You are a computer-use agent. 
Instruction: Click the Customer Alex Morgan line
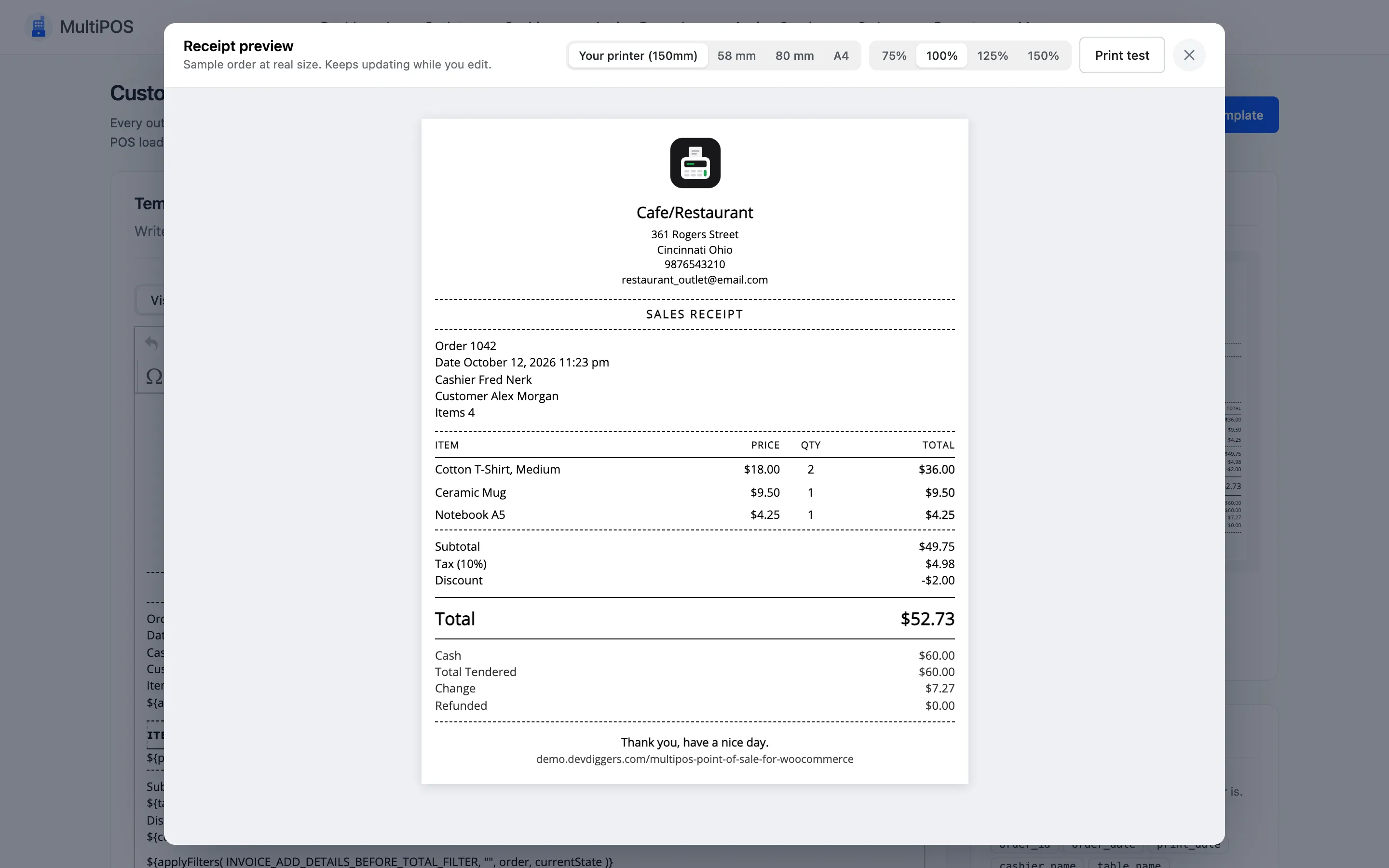click(496, 396)
